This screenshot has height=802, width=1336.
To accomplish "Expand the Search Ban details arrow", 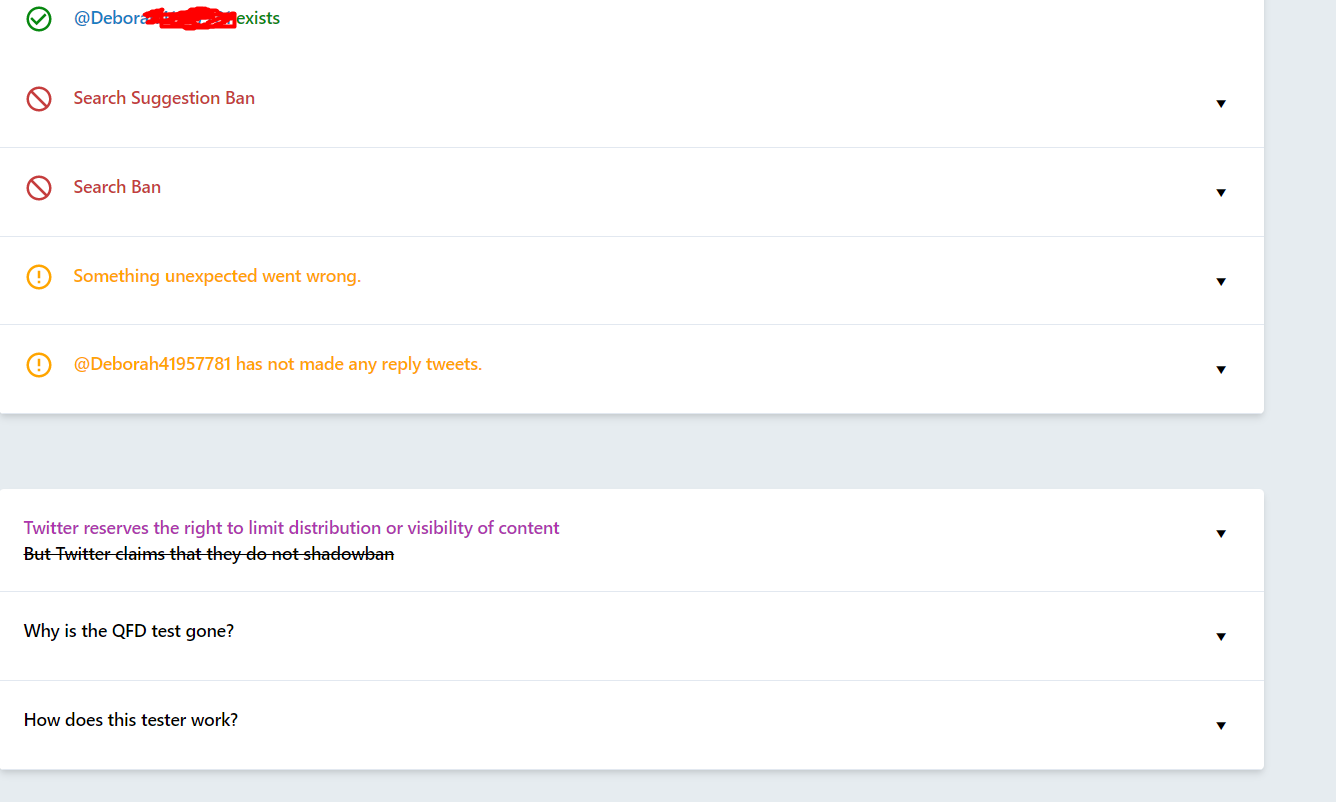I will [1221, 193].
